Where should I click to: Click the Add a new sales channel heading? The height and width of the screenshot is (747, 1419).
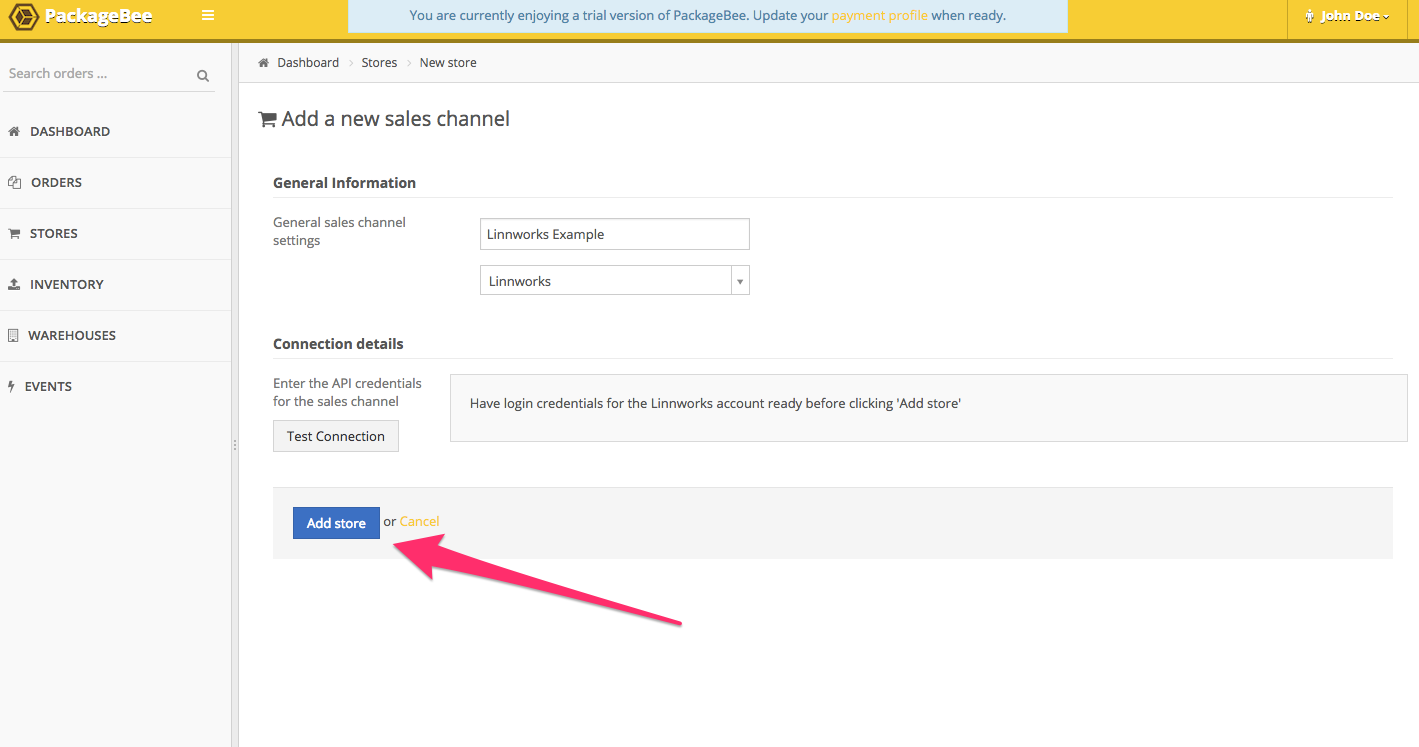[x=396, y=119]
